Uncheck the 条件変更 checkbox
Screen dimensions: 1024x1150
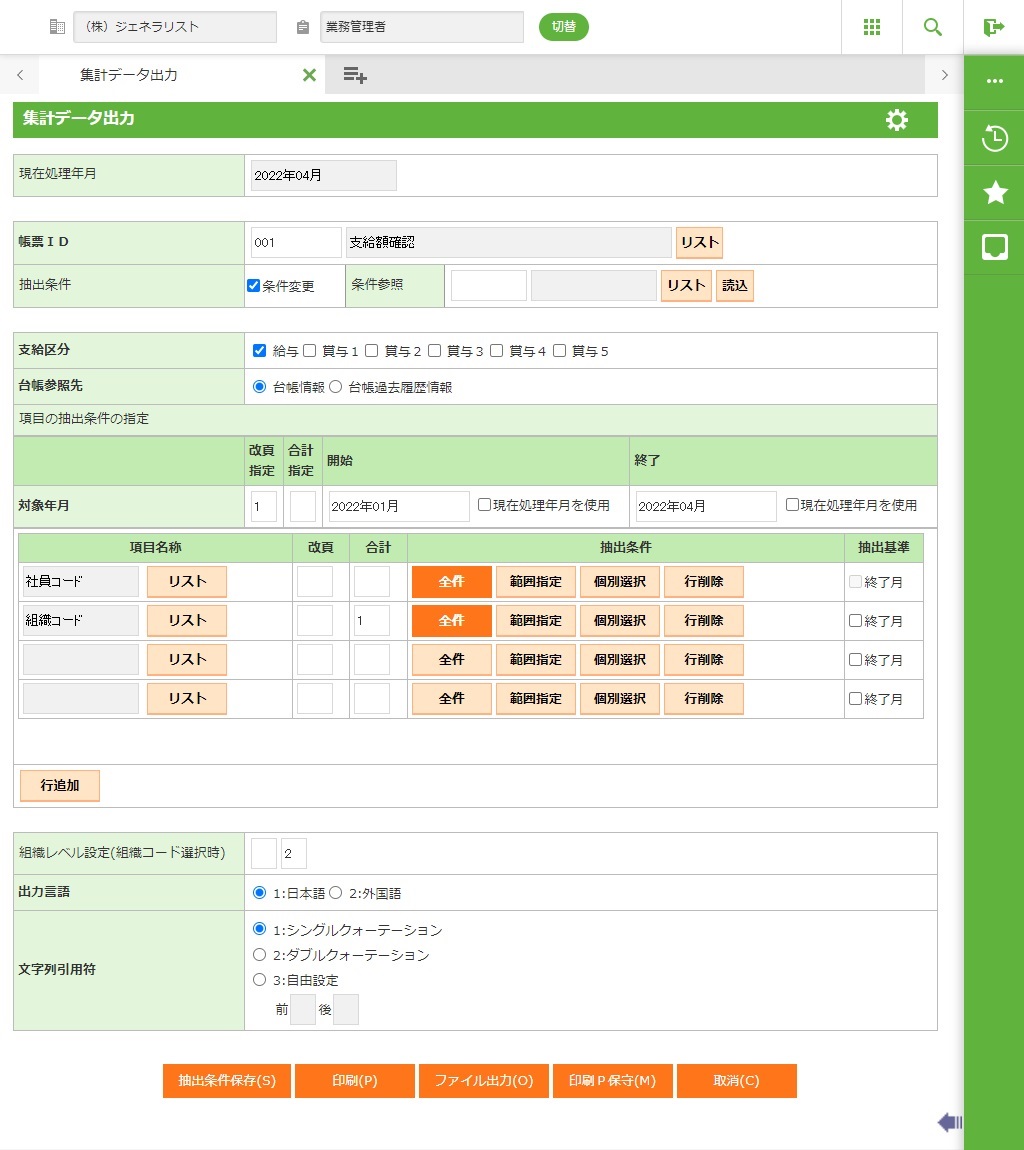[254, 286]
